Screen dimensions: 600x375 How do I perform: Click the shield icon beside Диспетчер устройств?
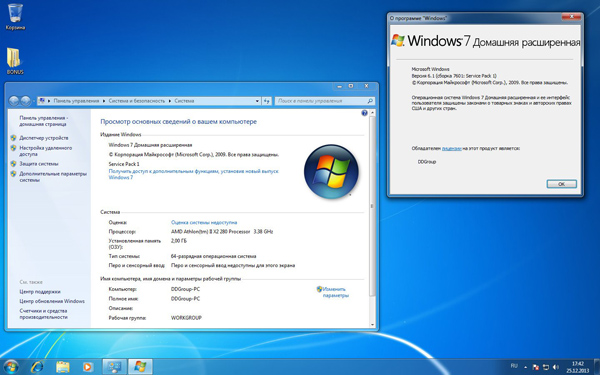tap(13, 138)
